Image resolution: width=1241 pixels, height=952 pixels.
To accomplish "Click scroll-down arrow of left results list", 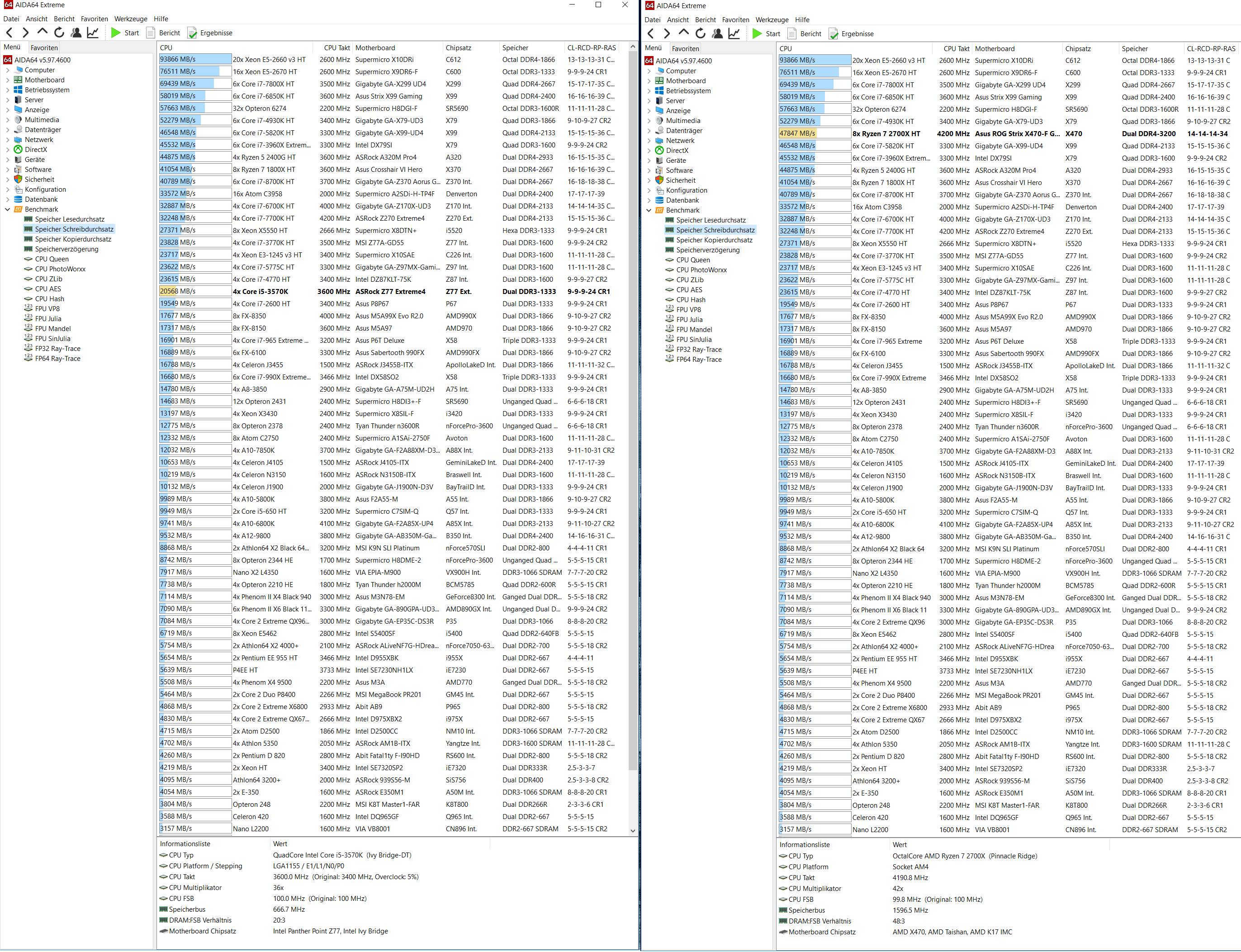I will [x=632, y=831].
